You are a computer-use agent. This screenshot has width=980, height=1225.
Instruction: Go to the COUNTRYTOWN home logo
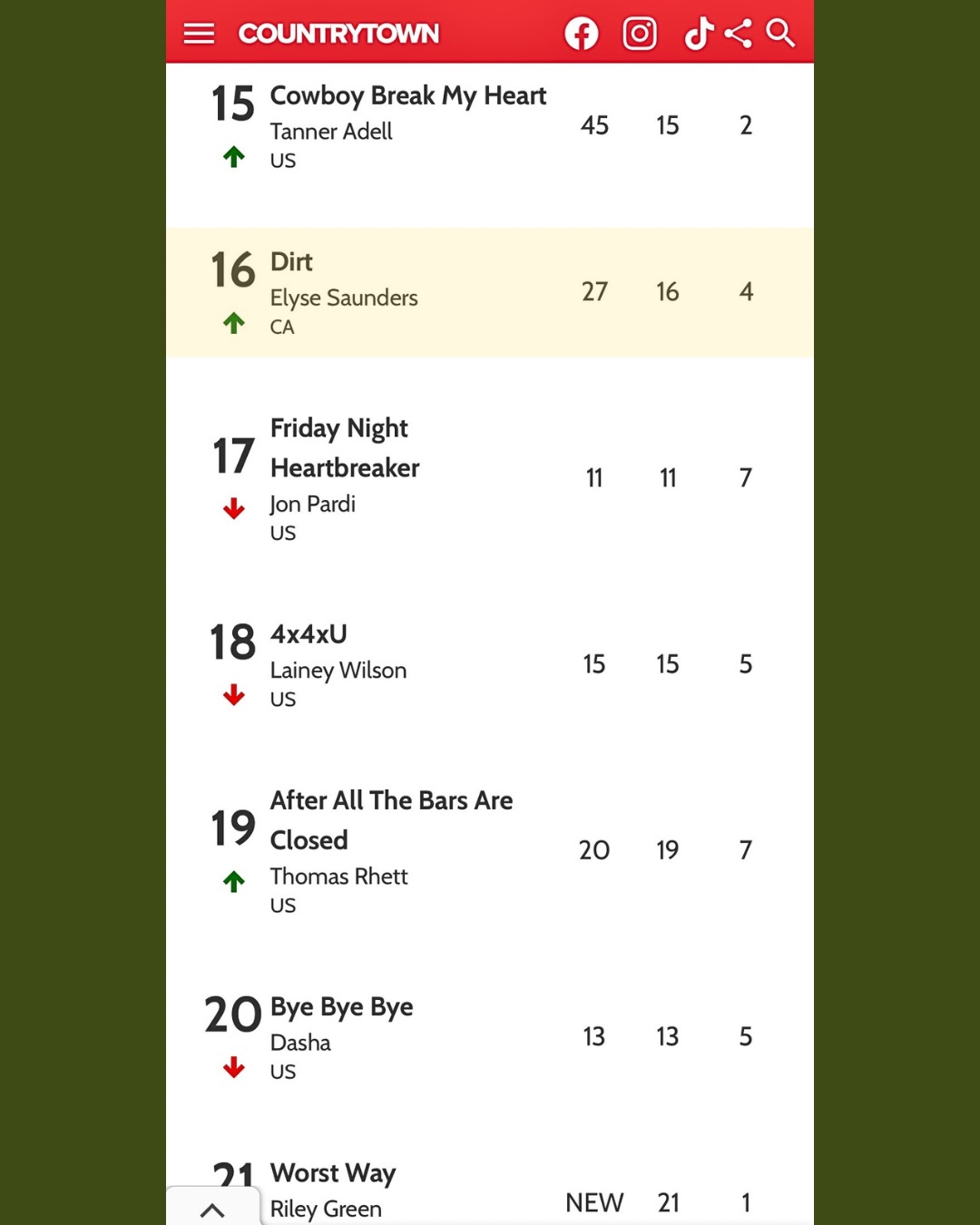tap(338, 34)
